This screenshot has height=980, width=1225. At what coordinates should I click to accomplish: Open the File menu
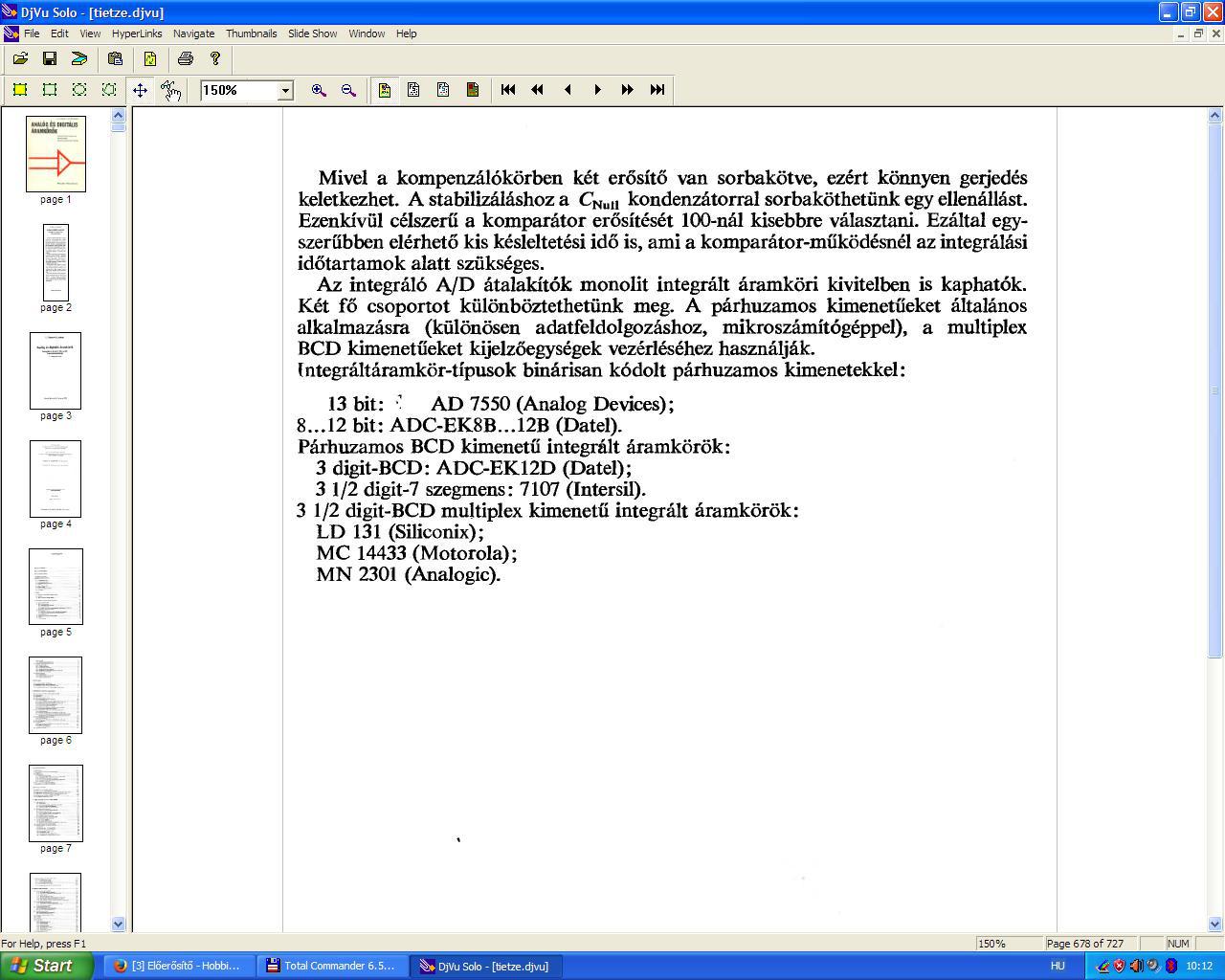click(32, 33)
